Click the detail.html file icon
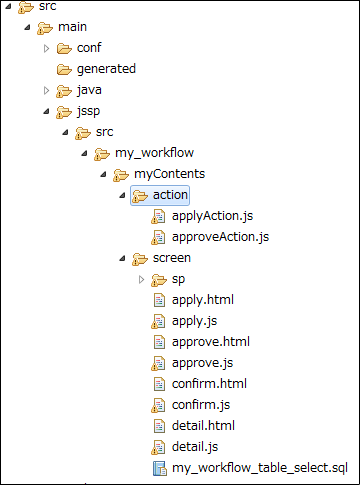The height and width of the screenshot is (485, 360). tap(159, 426)
